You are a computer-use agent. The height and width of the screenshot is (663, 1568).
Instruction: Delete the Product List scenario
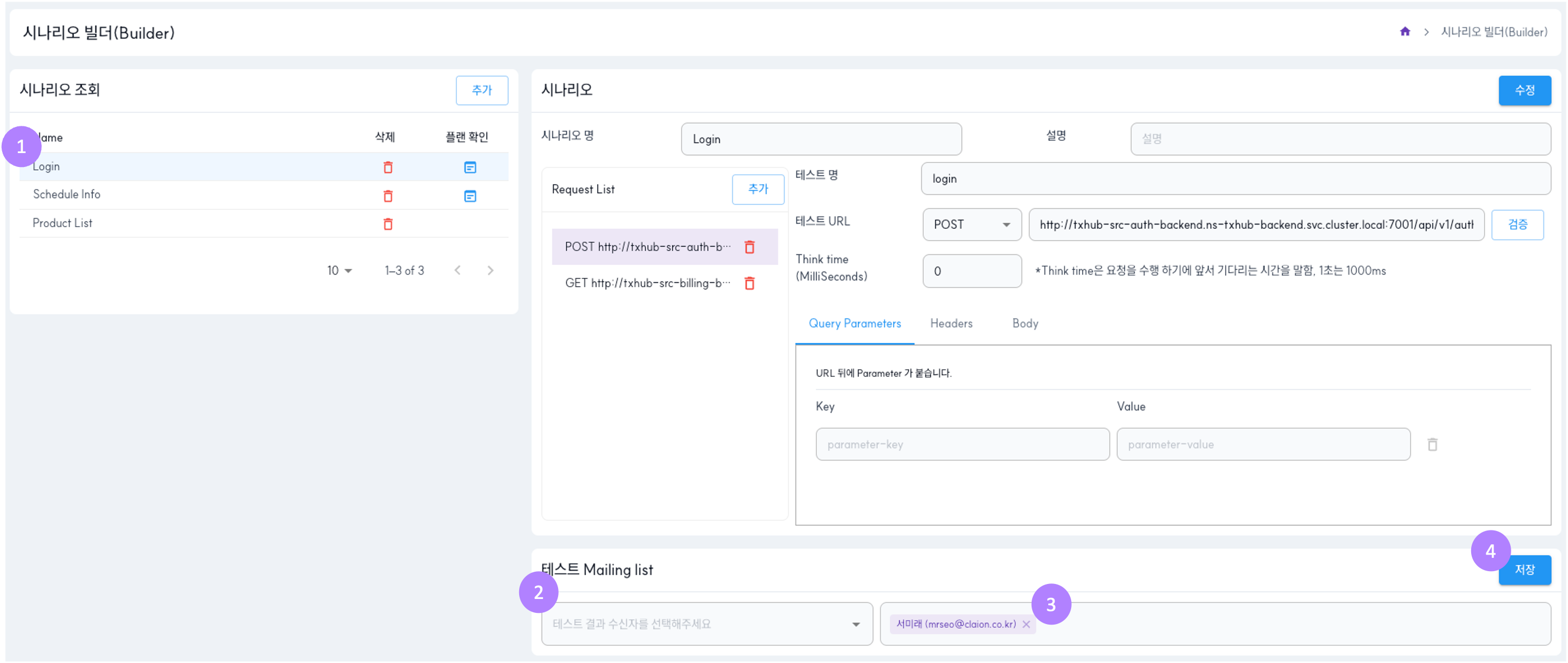pyautogui.click(x=388, y=223)
